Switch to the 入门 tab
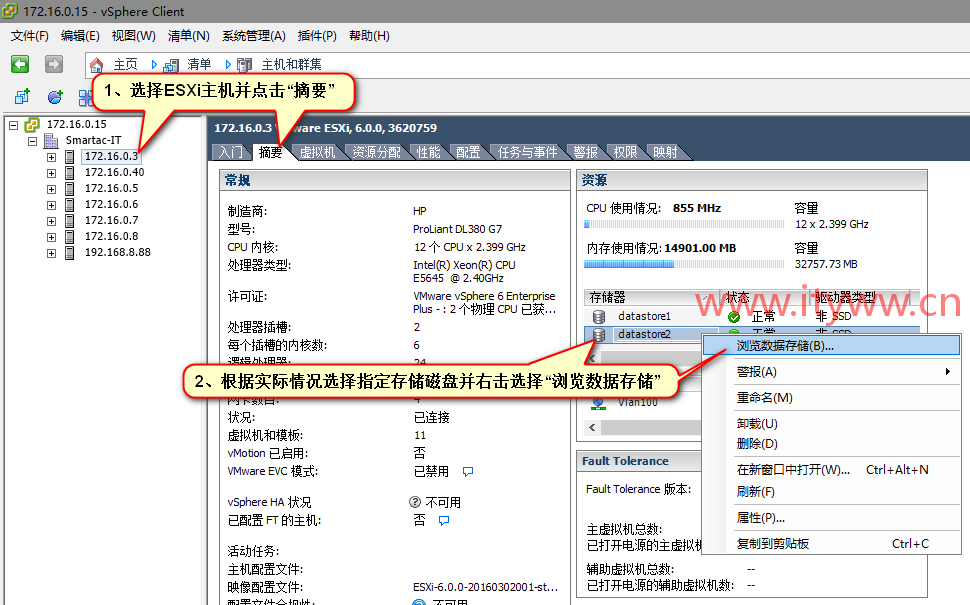 click(x=231, y=152)
